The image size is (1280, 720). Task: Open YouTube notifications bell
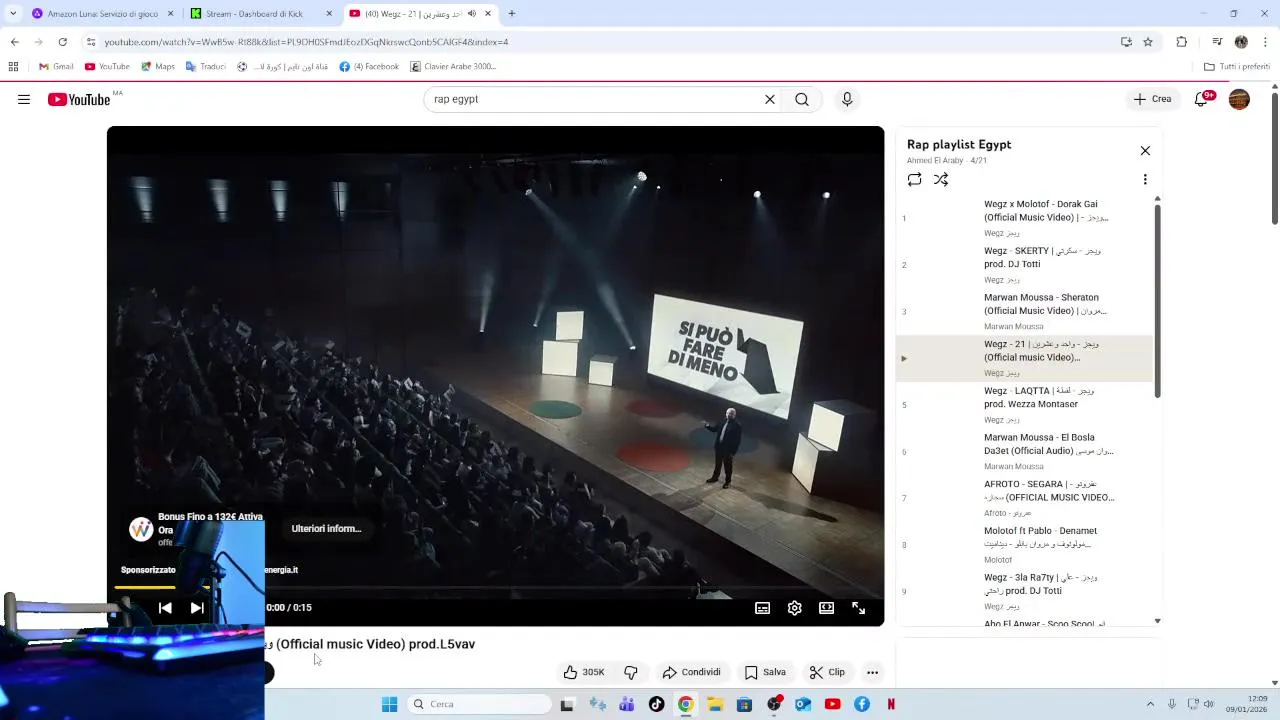point(1202,99)
